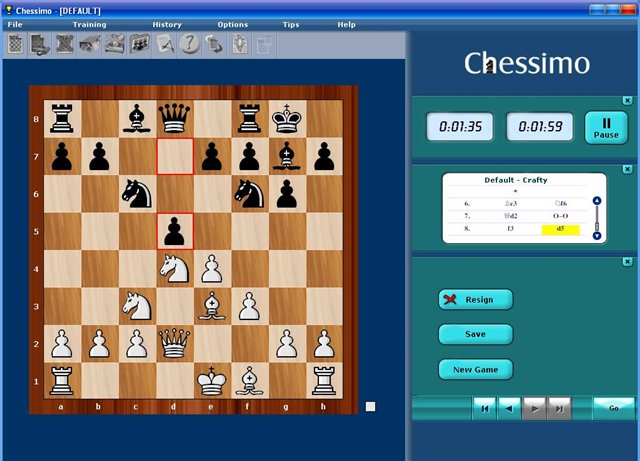640x461 pixels.
Task: Open the Tips menu
Action: pyautogui.click(x=291, y=24)
